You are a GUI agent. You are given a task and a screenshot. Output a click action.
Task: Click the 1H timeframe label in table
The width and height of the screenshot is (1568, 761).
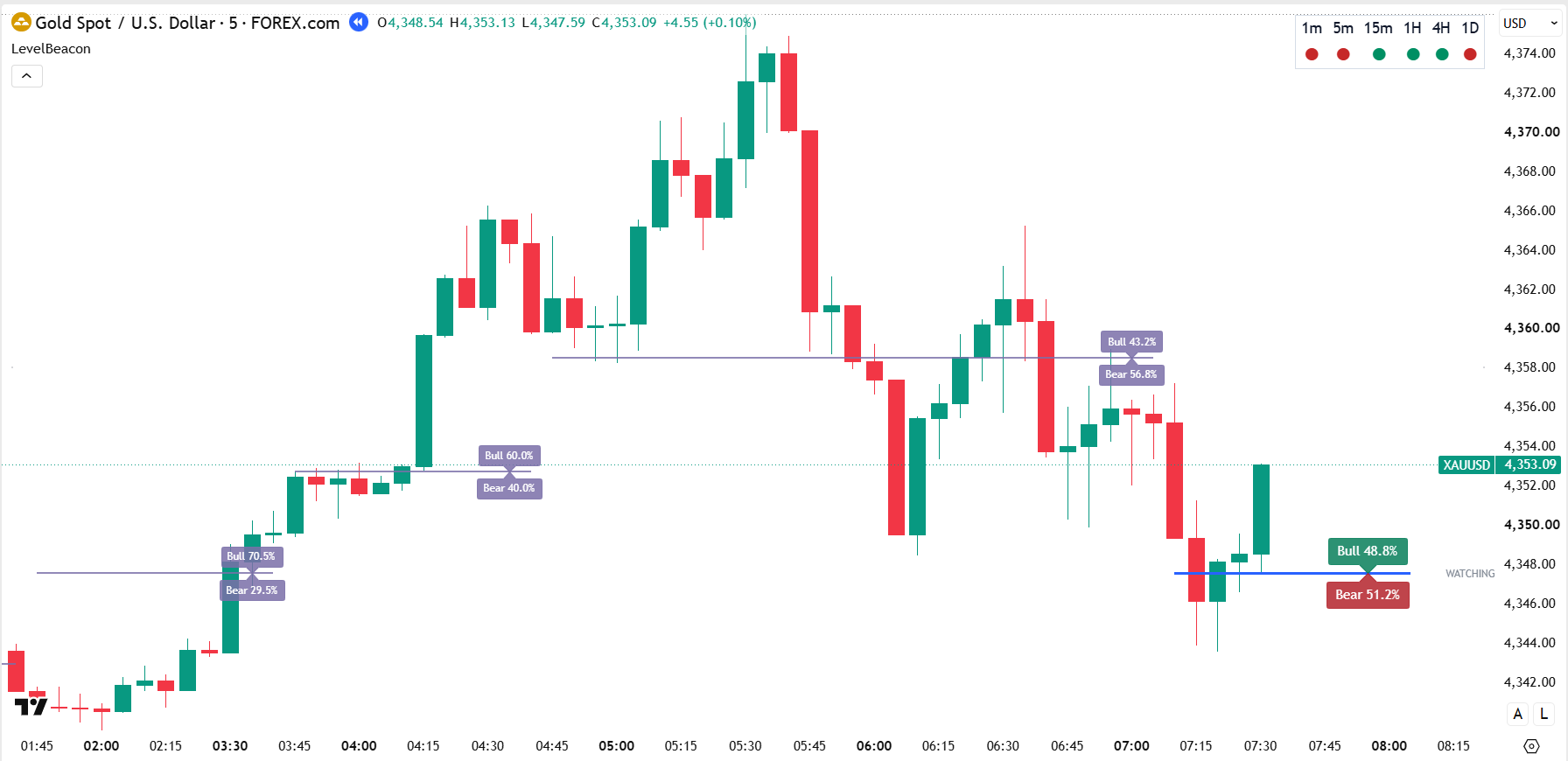click(x=1412, y=28)
